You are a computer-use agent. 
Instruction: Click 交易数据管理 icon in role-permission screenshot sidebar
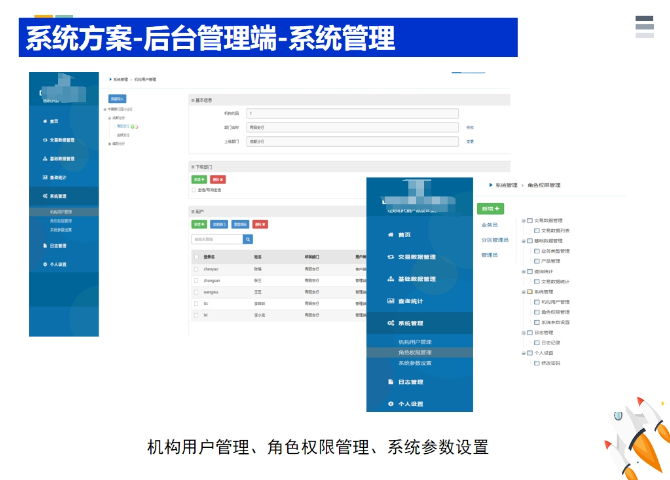point(390,257)
